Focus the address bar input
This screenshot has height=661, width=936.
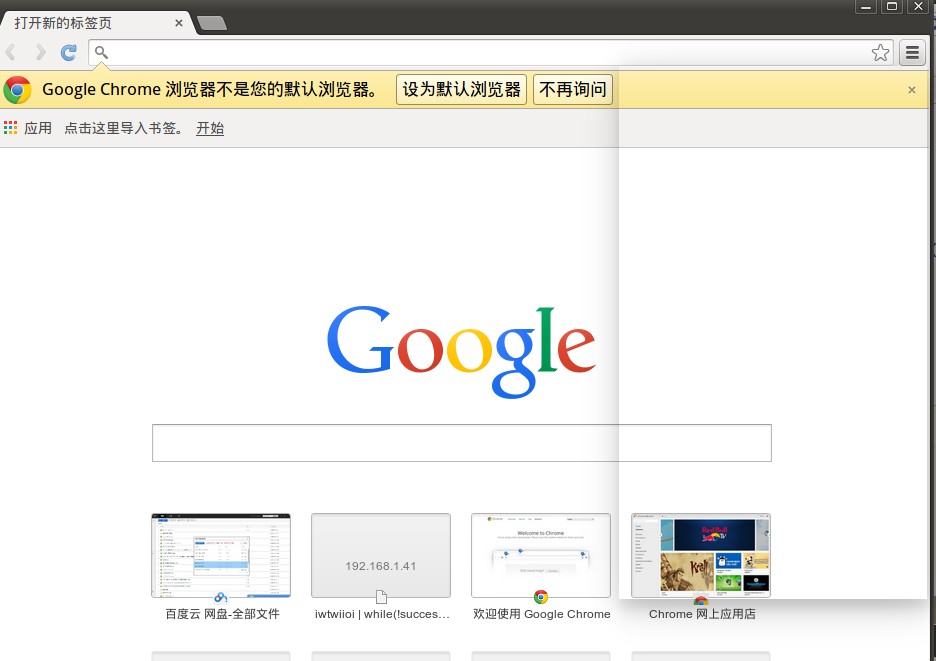pyautogui.click(x=489, y=53)
